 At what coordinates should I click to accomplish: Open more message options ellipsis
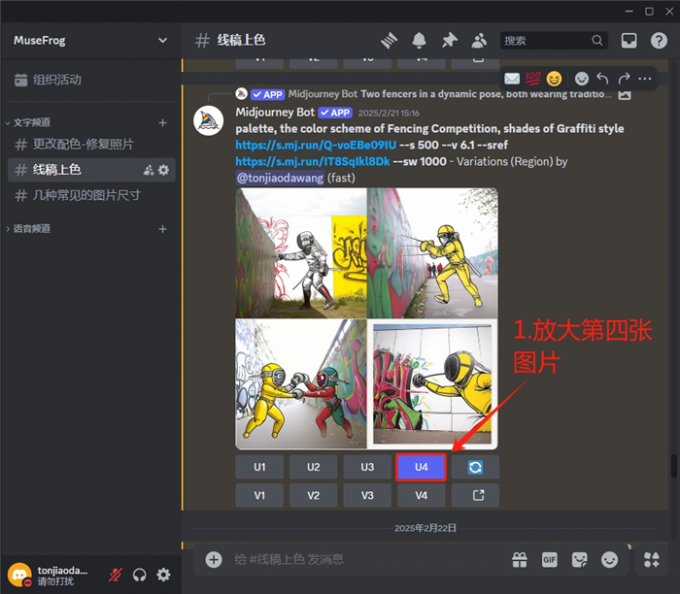pos(645,79)
